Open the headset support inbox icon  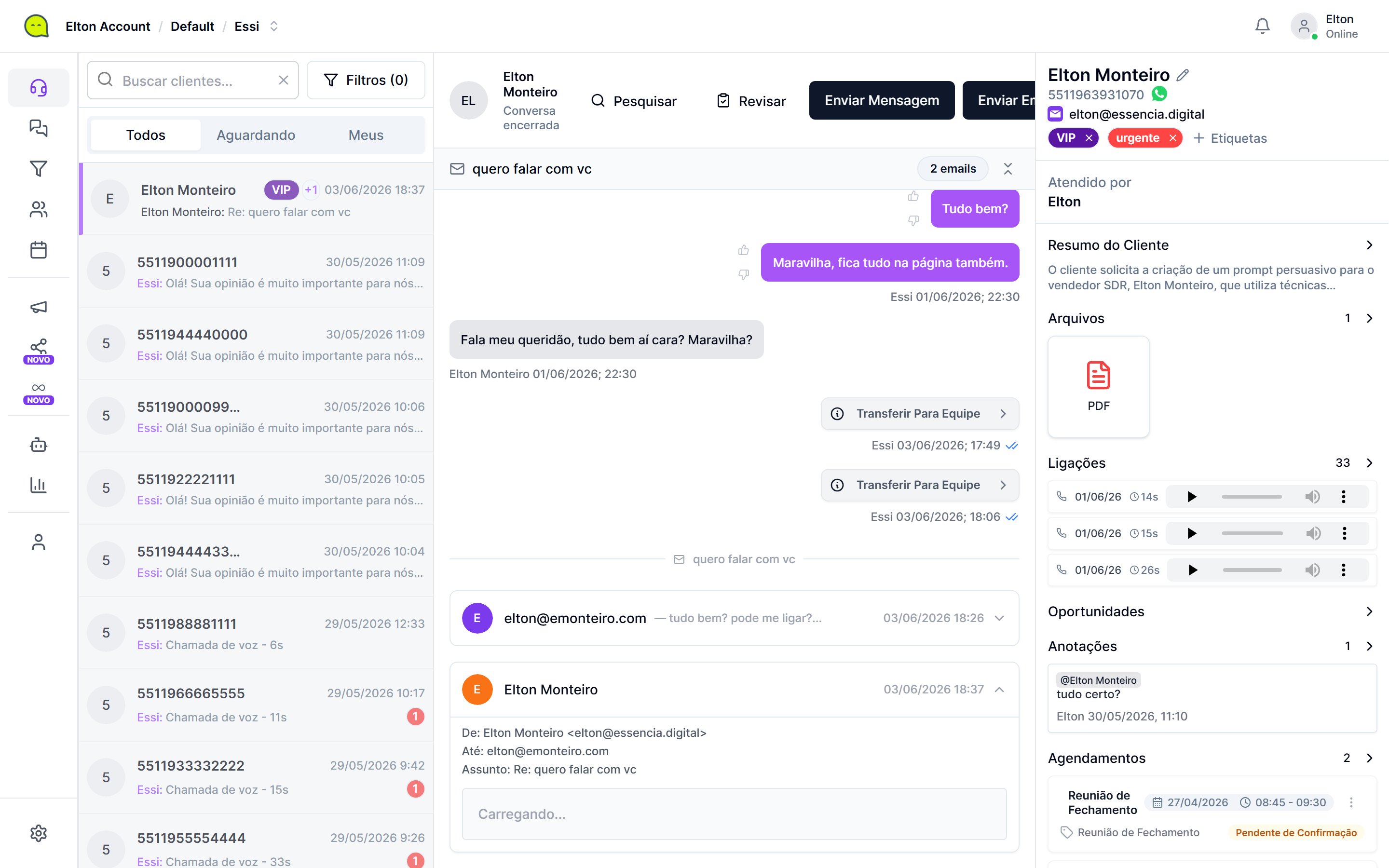(39, 88)
